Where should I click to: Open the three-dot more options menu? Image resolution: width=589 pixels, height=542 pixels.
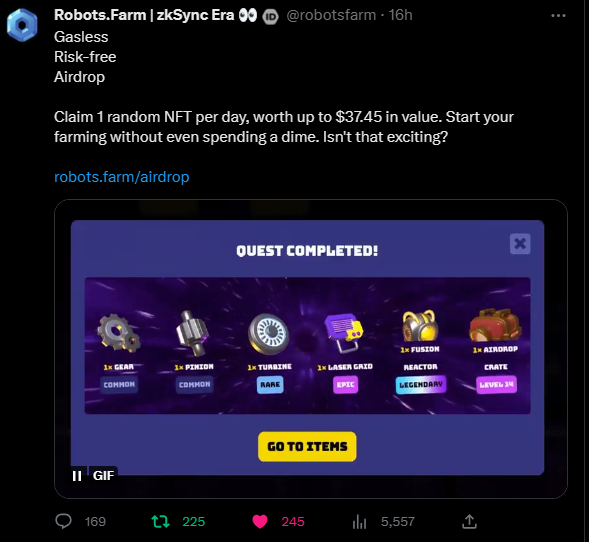click(558, 16)
